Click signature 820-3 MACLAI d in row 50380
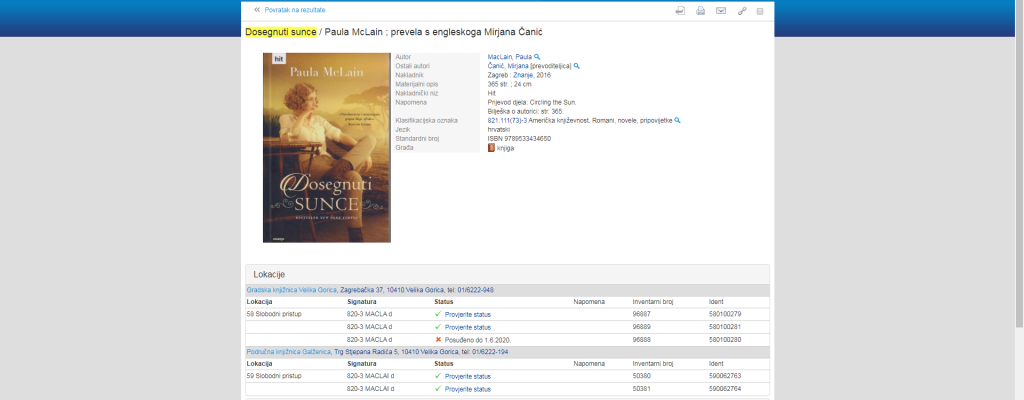Screen dimensions: 1024x400 [x=371, y=376]
